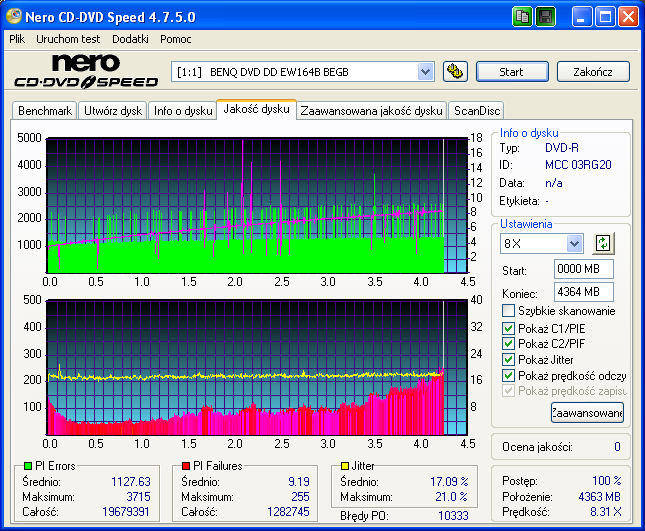Click the refresh speed list icon
Image resolution: width=645 pixels, height=531 pixels.
(x=603, y=243)
